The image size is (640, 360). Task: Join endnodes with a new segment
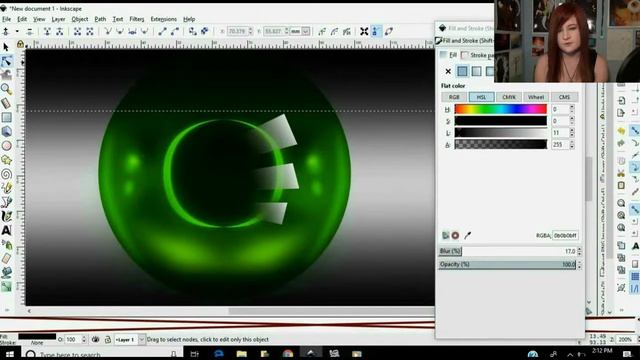[77, 31]
